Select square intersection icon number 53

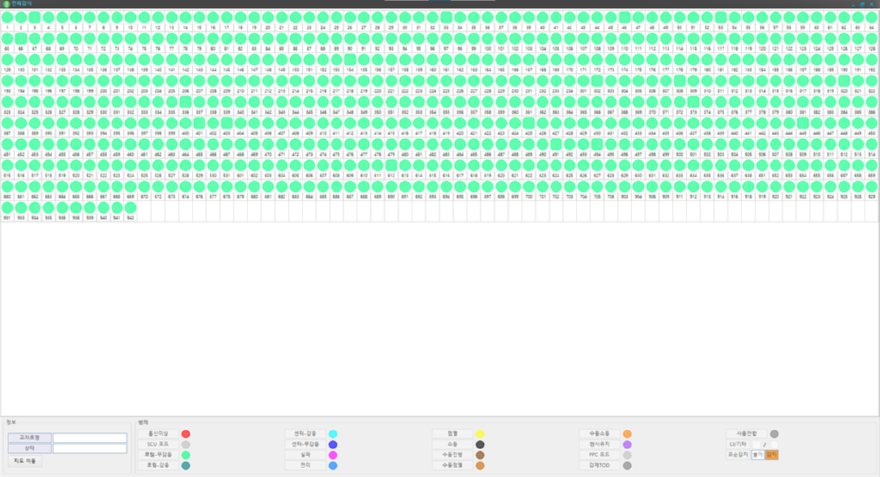pyautogui.click(x=721, y=17)
